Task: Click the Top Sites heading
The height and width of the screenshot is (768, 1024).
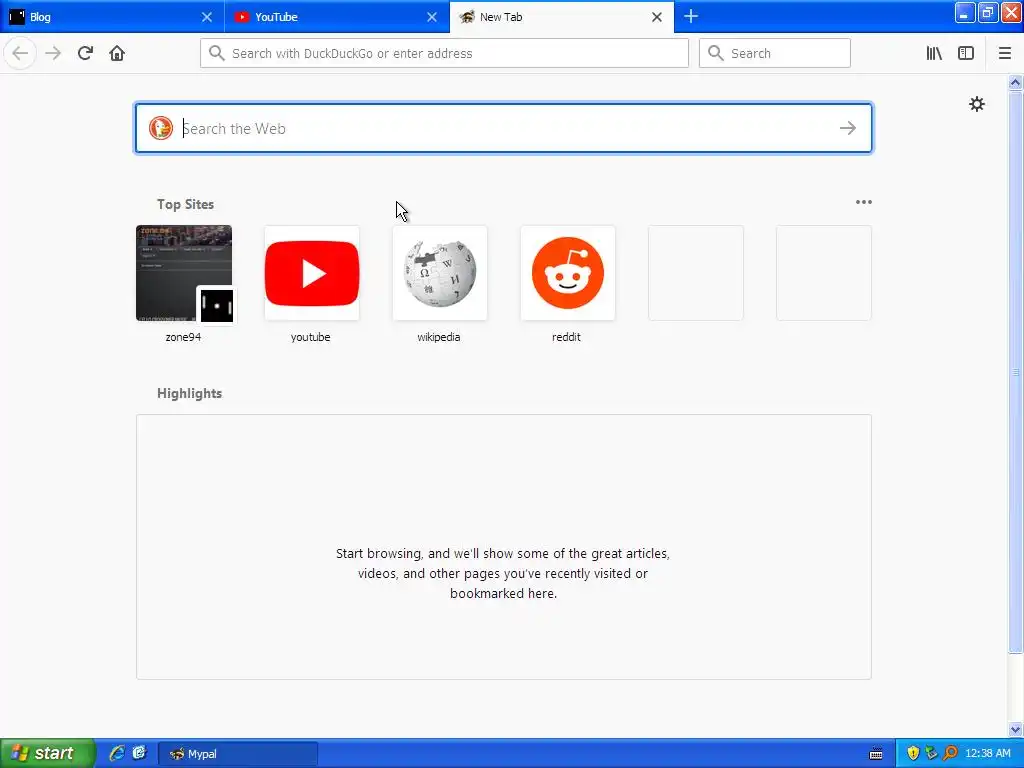Action: 185,204
